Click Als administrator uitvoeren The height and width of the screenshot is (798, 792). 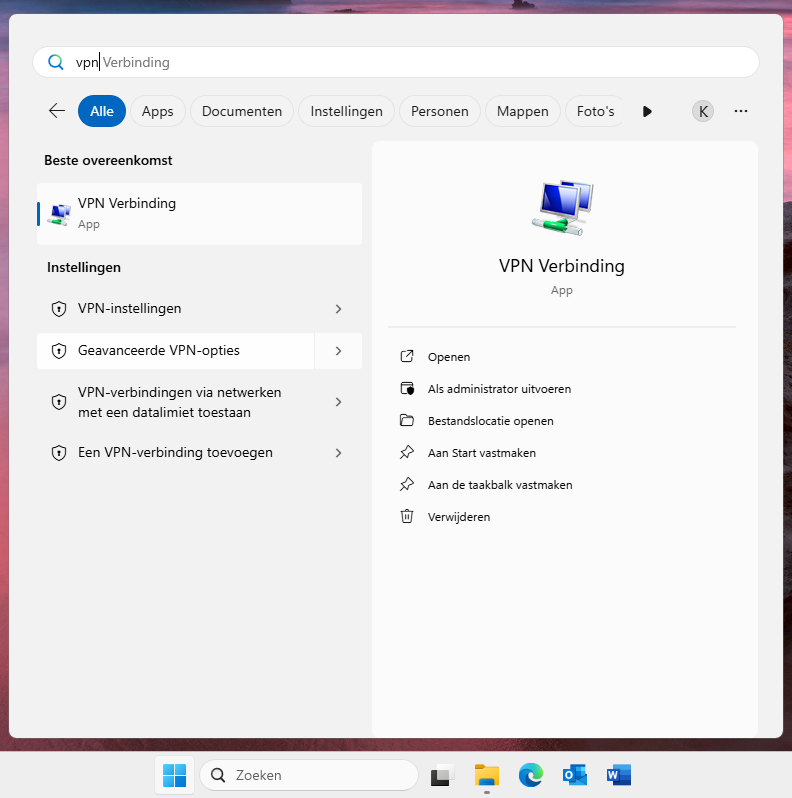click(x=499, y=389)
